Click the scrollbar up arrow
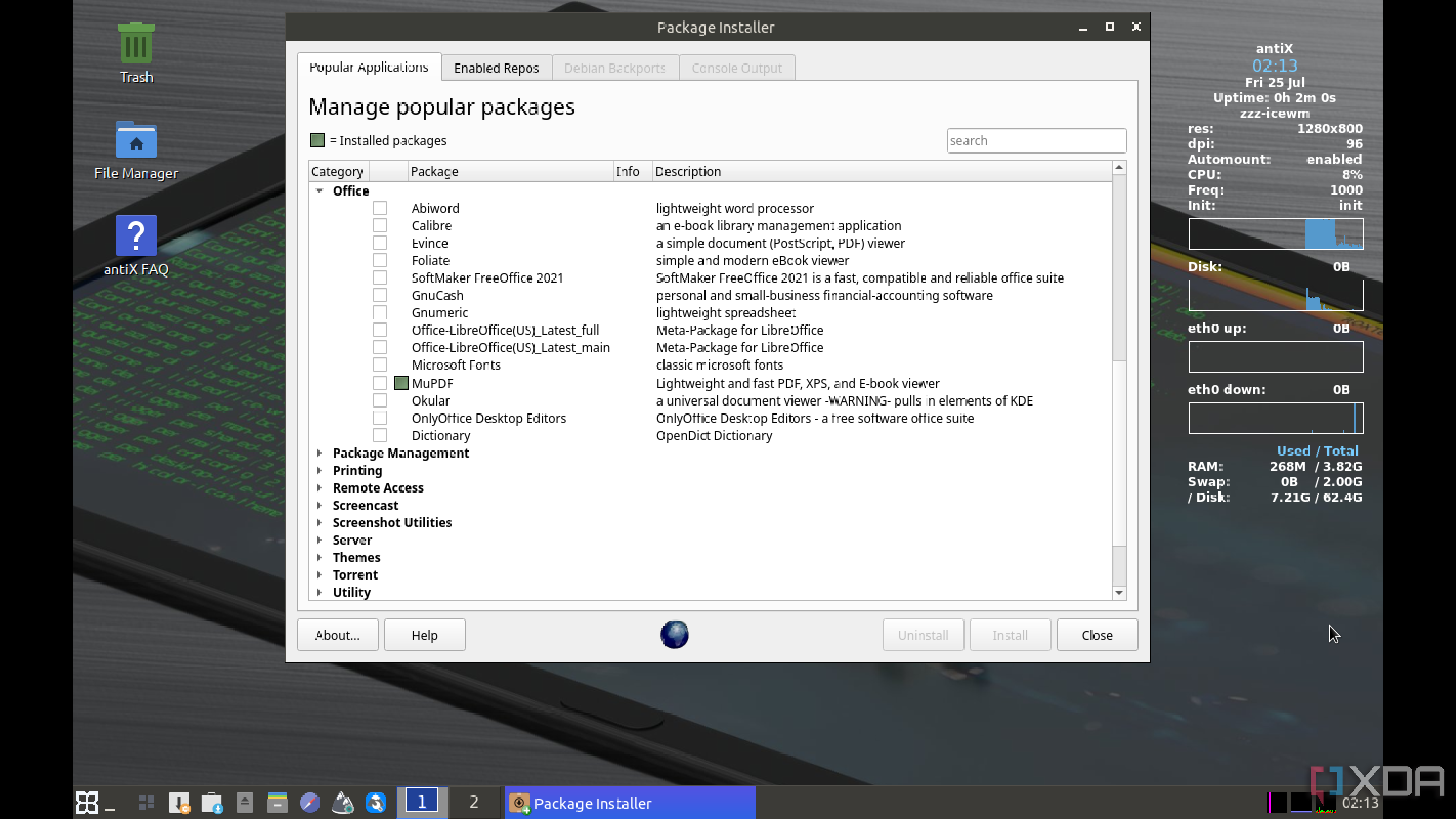This screenshot has height=819, width=1456. point(1119,167)
